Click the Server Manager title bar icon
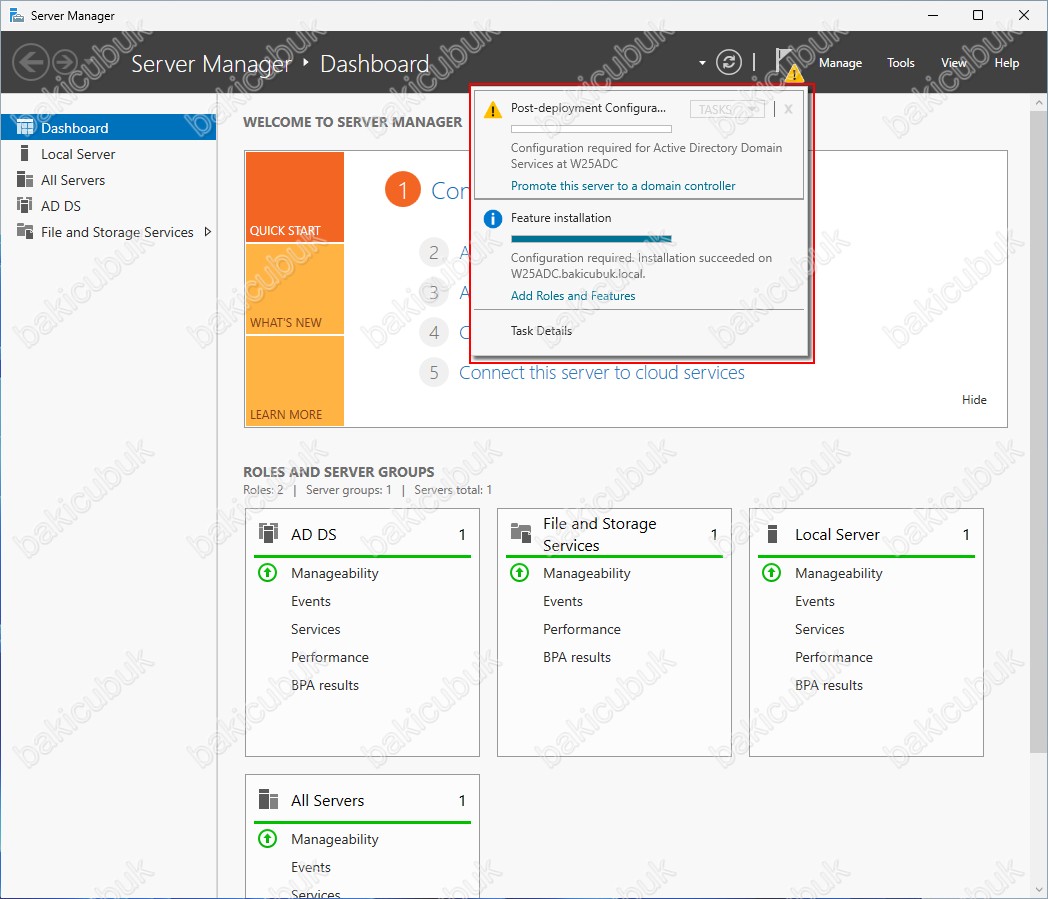The width and height of the screenshot is (1048, 899). pyautogui.click(x=17, y=15)
